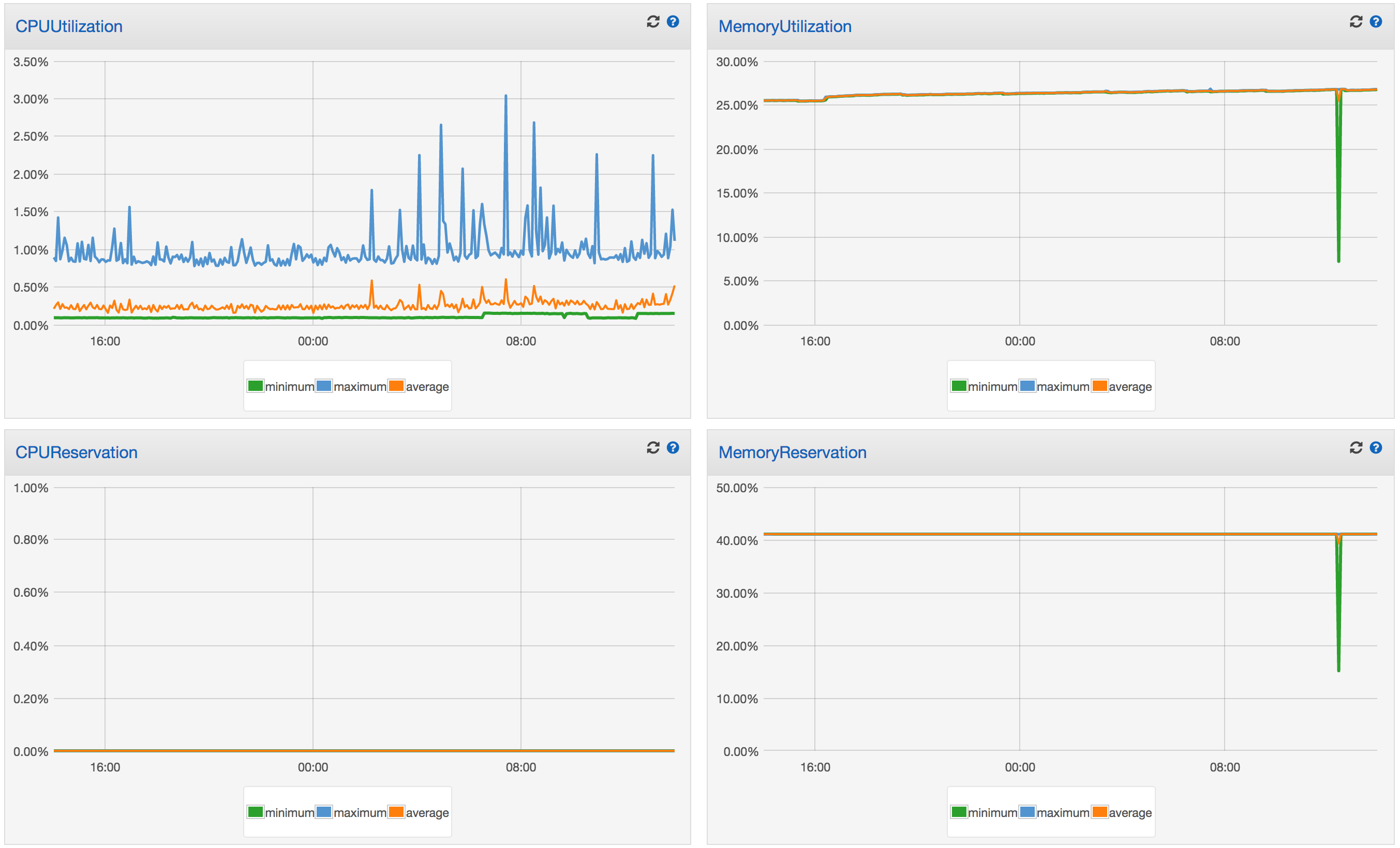Click the 16:00 time label under MemoryReservation
This screenshot has height=848, width=1400.
[815, 767]
